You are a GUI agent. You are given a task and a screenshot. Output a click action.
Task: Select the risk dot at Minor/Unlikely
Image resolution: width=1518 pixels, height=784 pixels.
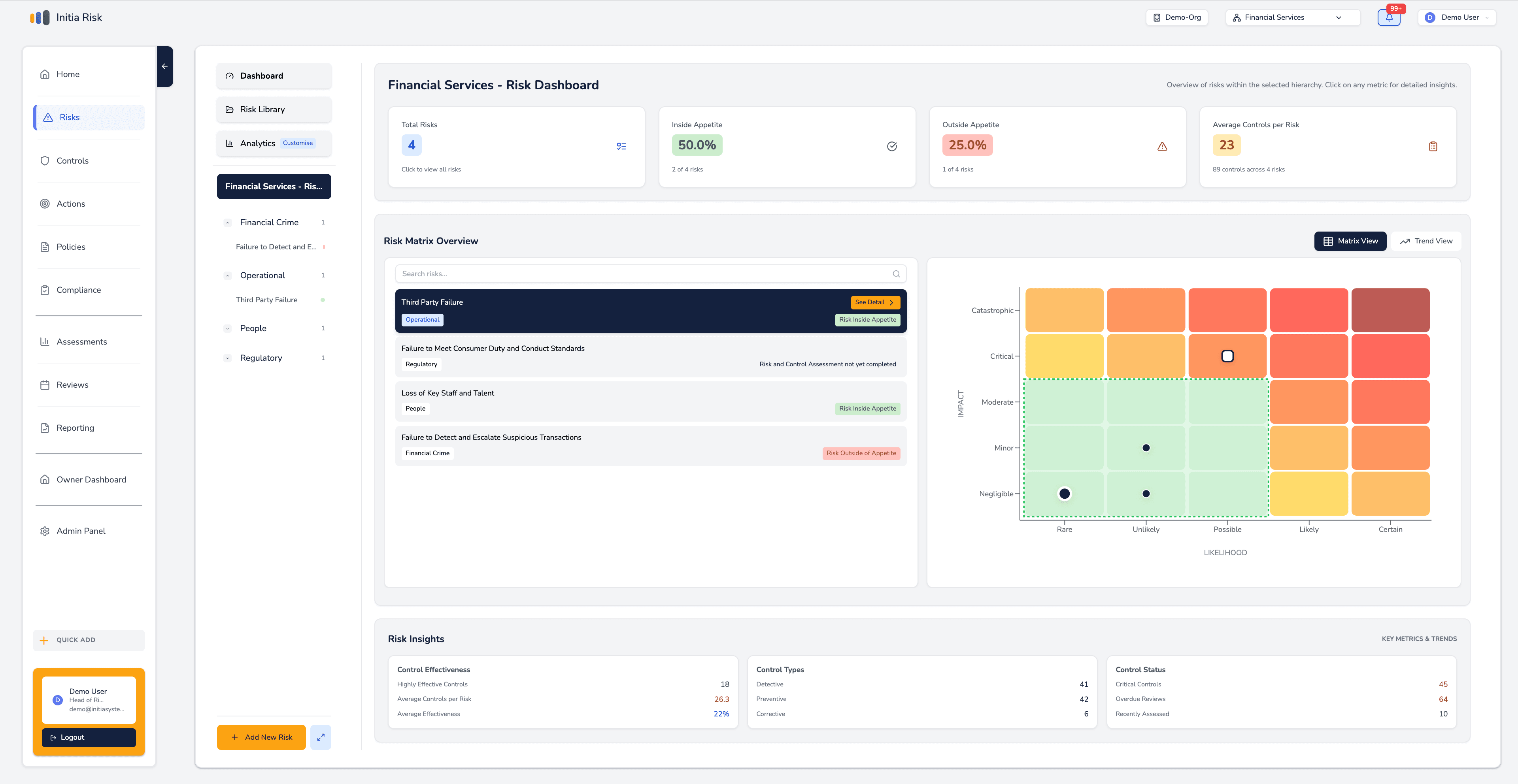click(x=1146, y=448)
